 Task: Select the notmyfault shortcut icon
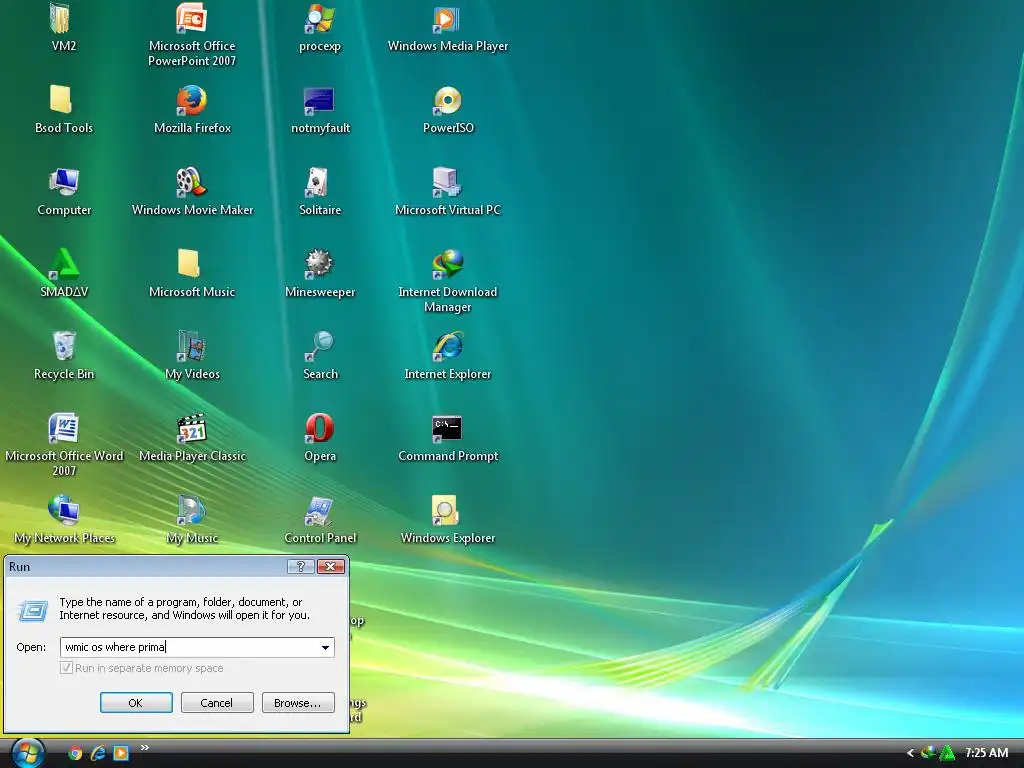(319, 100)
